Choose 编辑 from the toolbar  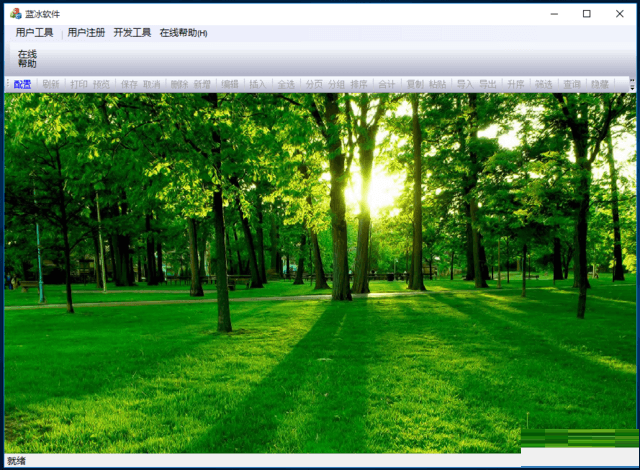click(230, 85)
